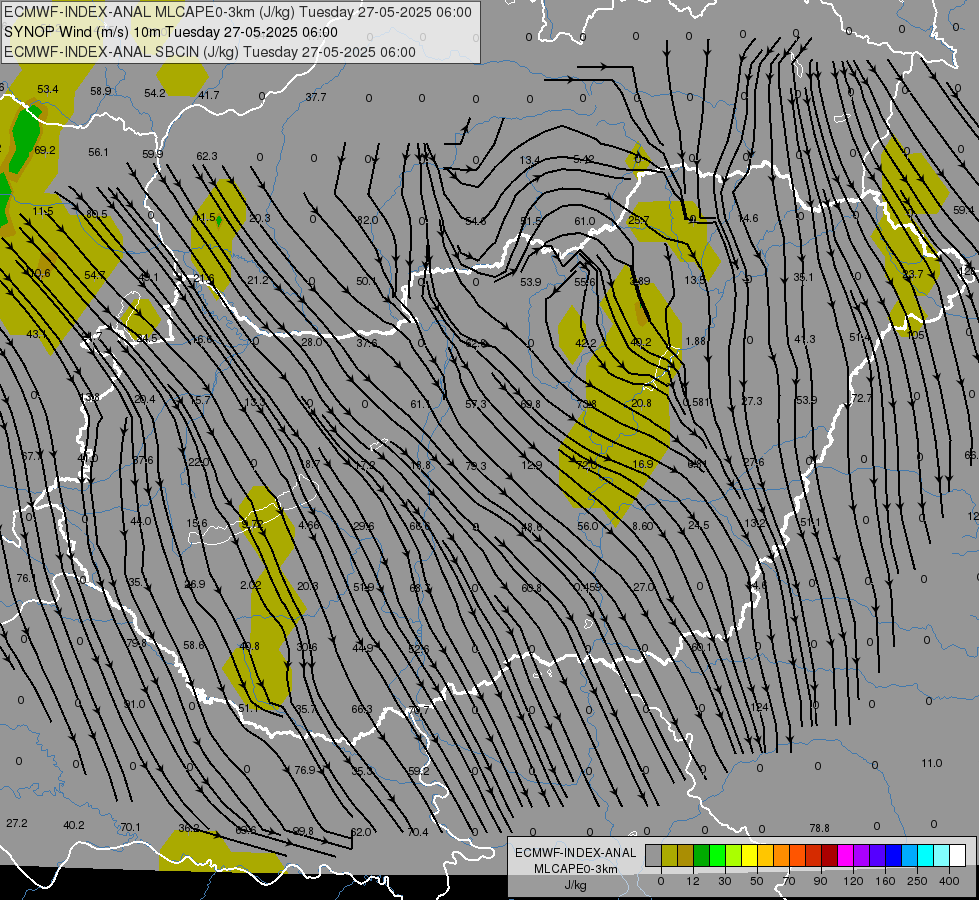Click the map value 2.02
The width and height of the screenshot is (979, 900).
point(250,585)
